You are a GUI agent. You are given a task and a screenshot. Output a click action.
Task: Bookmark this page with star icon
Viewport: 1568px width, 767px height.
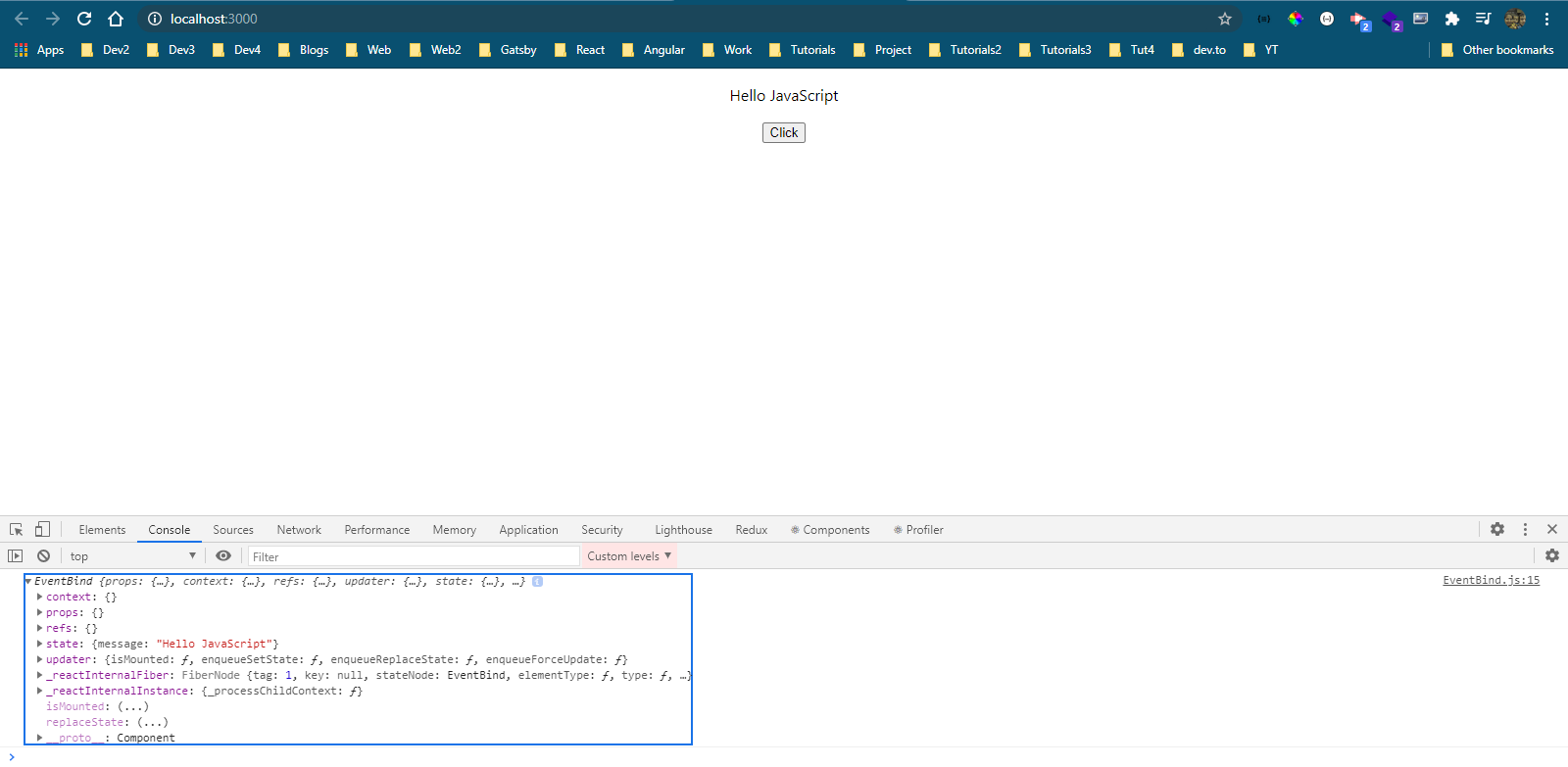(x=1225, y=19)
